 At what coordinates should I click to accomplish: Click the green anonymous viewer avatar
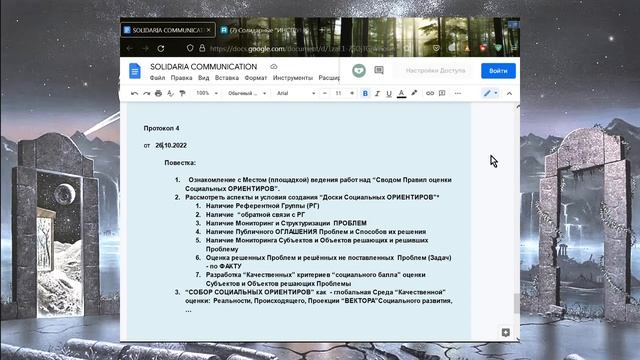pos(359,71)
